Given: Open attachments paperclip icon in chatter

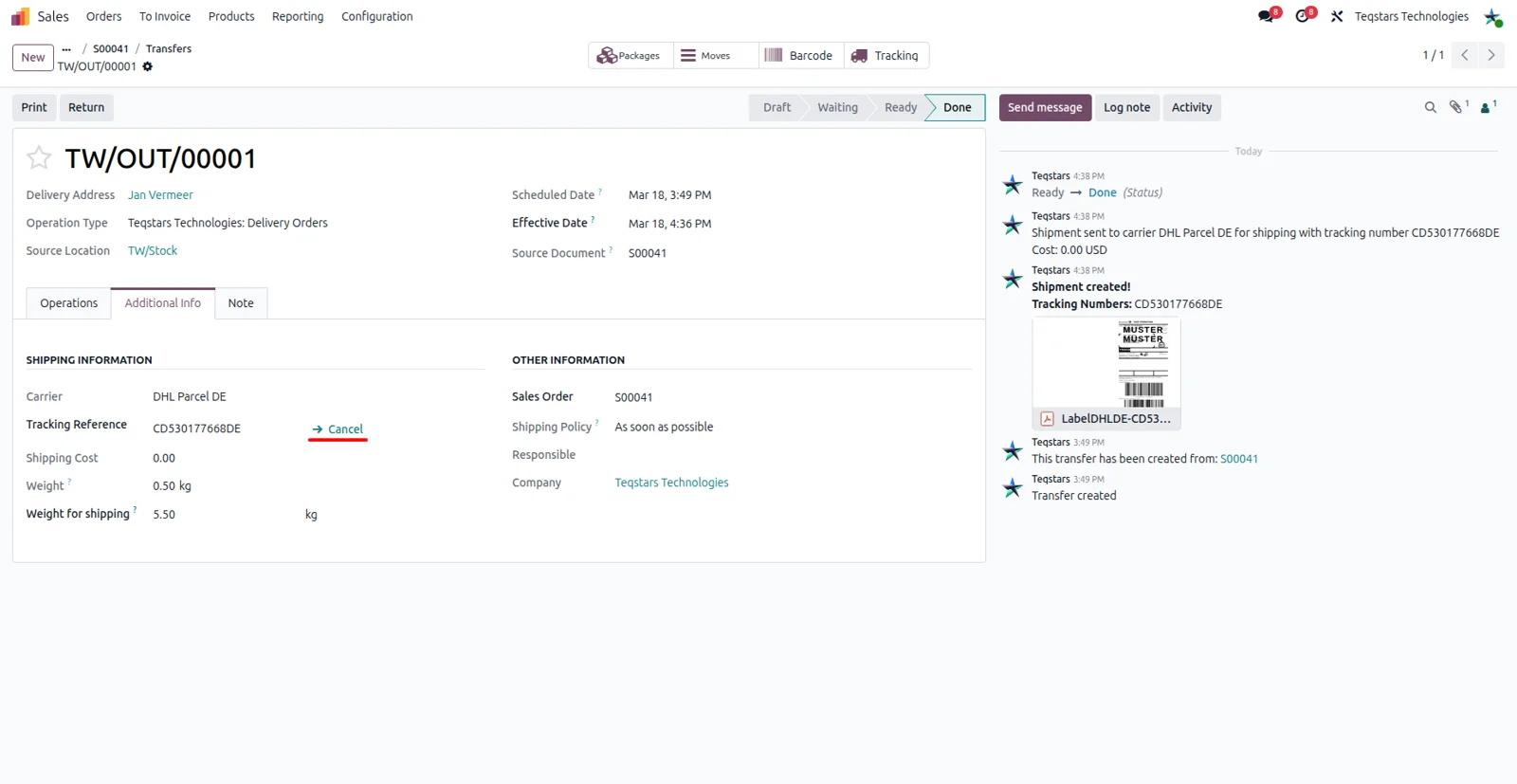Looking at the screenshot, I should point(1456,107).
